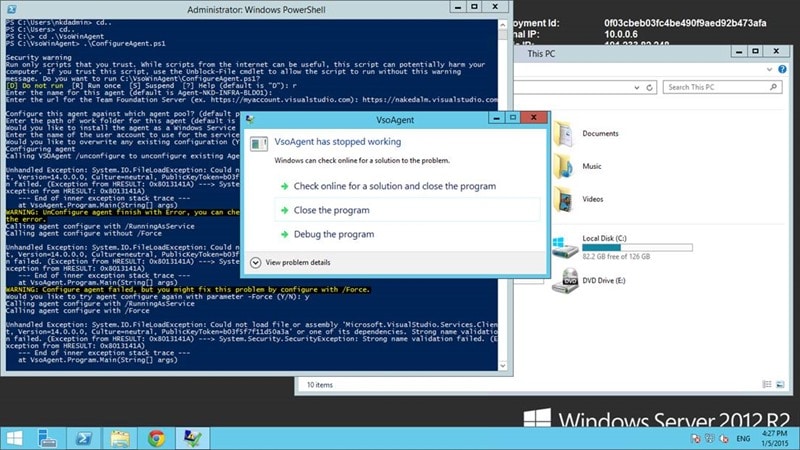The image size is (800, 450).
Task: Open File Explorer from the taskbar
Action: pyautogui.click(x=120, y=438)
